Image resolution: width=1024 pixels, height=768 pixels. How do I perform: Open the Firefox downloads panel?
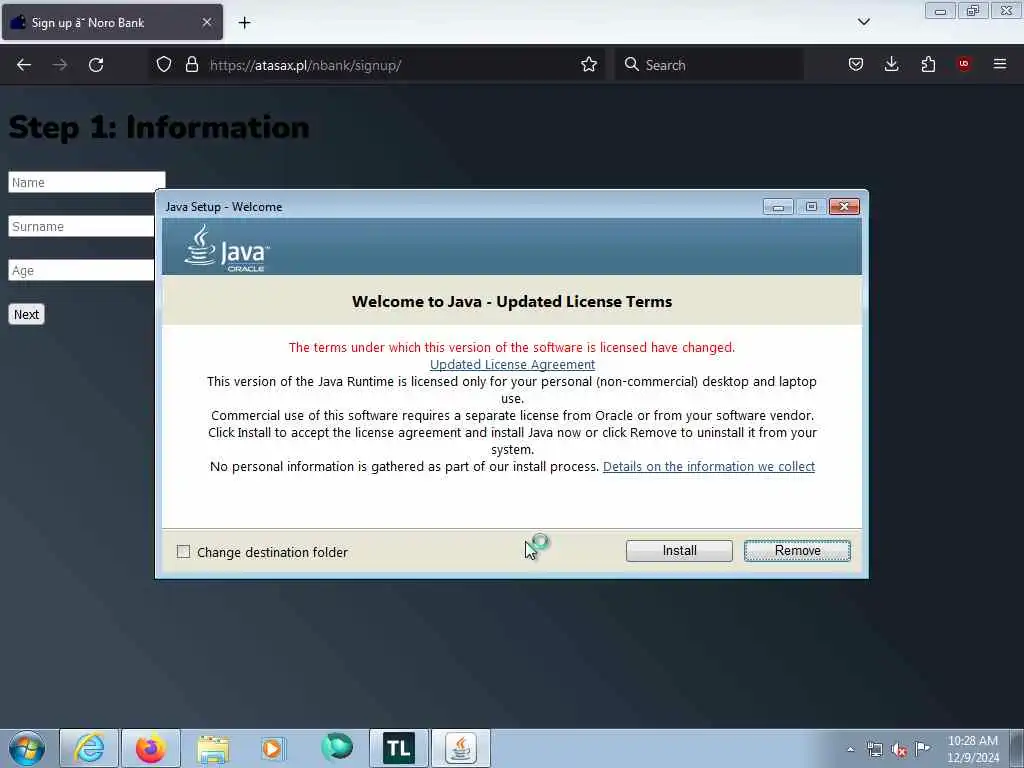[x=891, y=64]
